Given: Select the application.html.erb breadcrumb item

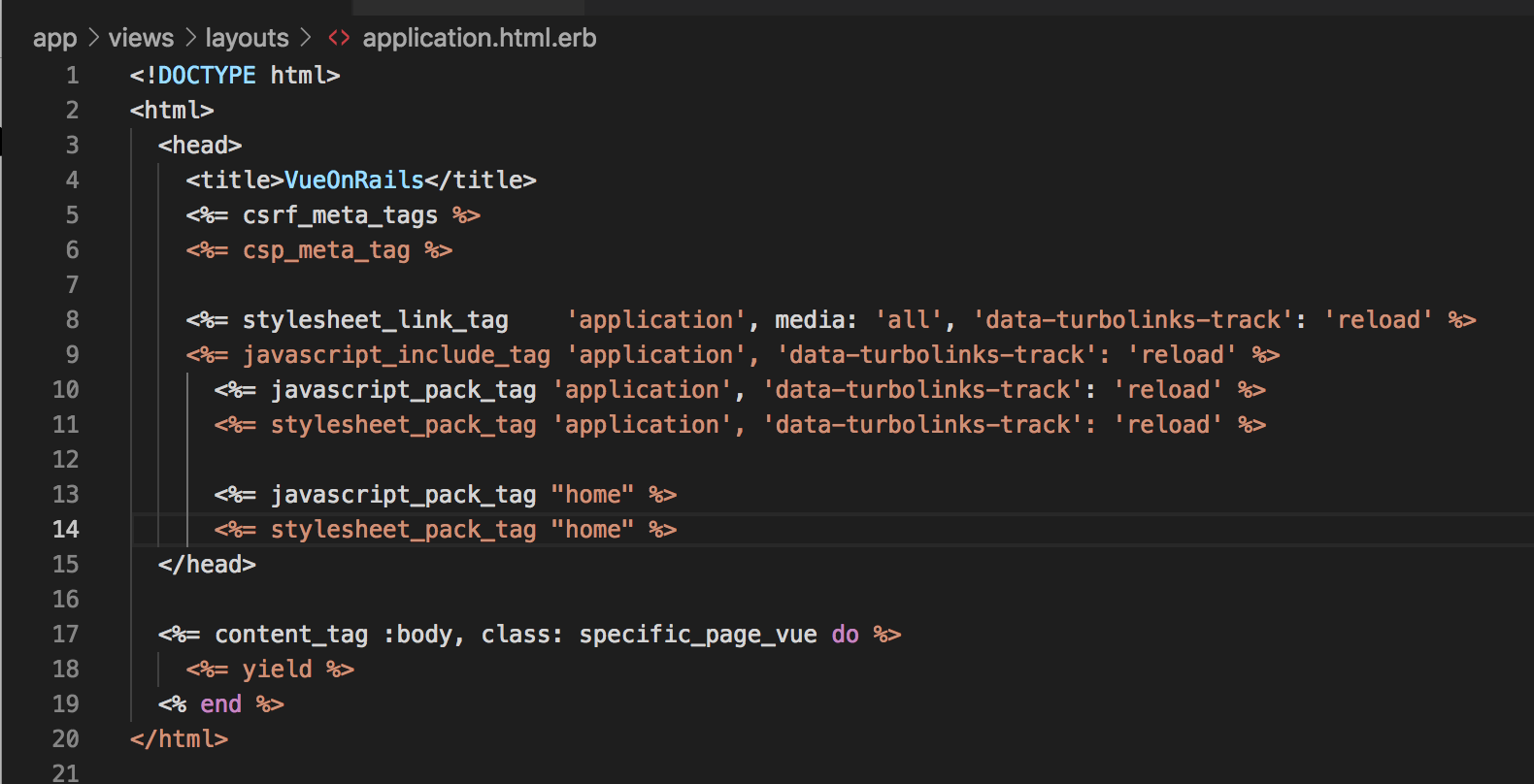Looking at the screenshot, I should [x=480, y=39].
